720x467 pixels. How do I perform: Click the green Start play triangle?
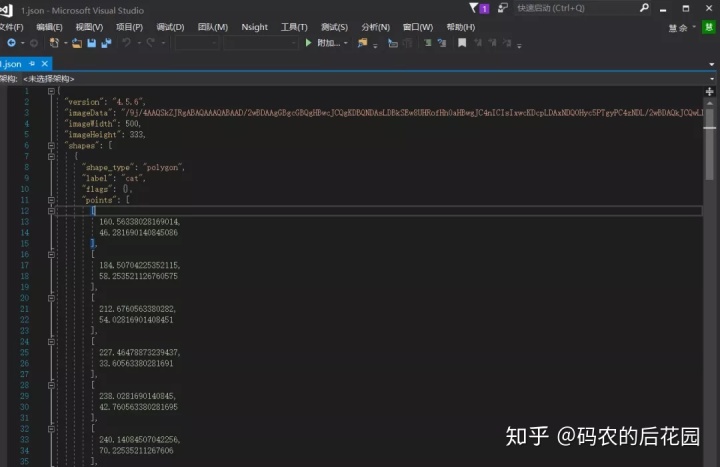(308, 43)
